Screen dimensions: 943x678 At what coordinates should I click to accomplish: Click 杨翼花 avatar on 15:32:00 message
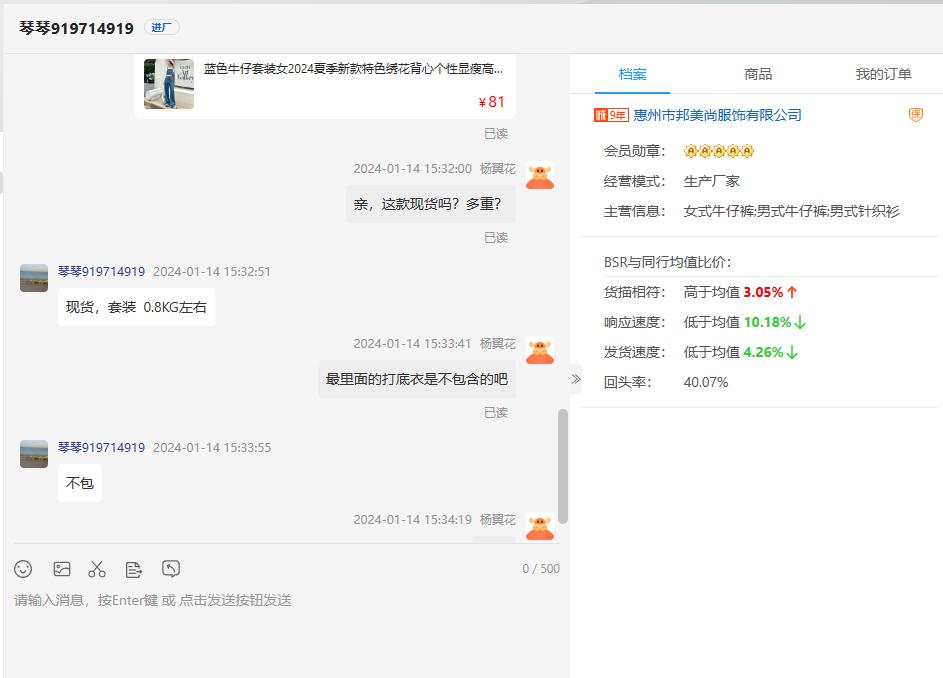pos(540,176)
